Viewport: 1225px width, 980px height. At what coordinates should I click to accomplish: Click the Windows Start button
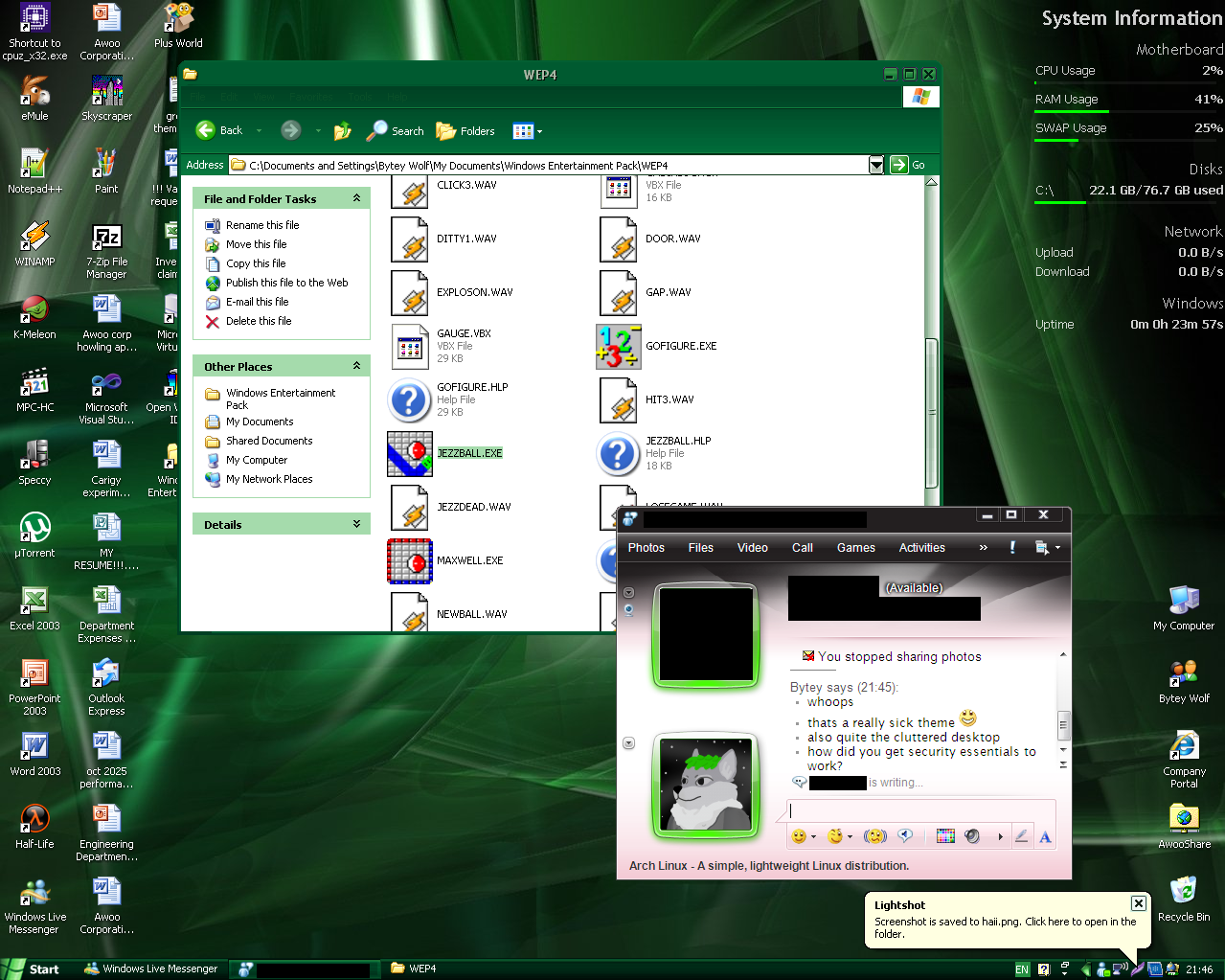[33, 969]
